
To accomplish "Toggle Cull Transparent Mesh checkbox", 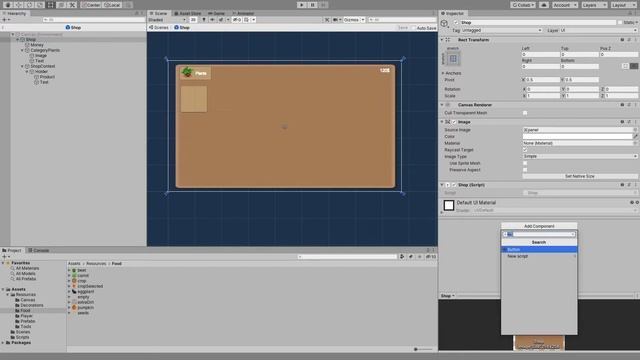I will (525, 113).
